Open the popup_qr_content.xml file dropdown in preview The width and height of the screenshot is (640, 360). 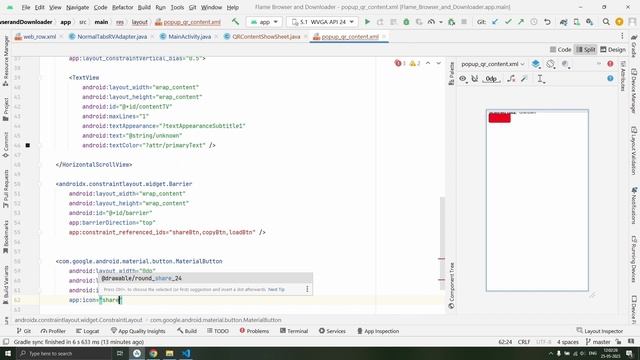(493, 64)
